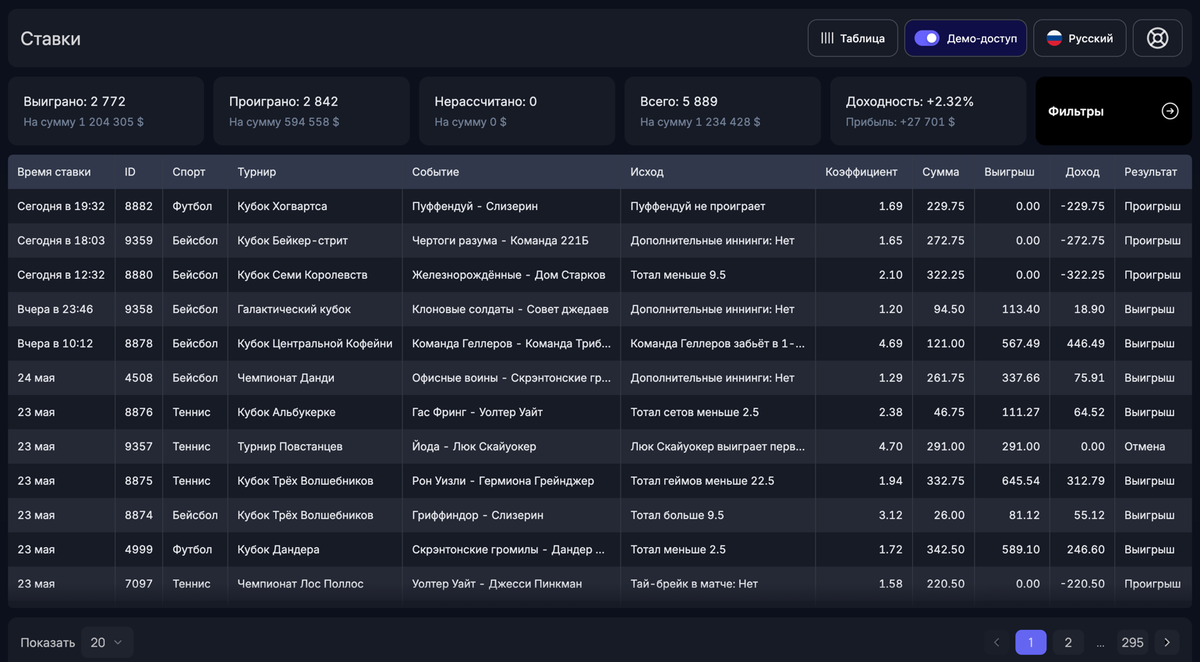Click Турнир Повстанцев tournament cell
Image resolution: width=1200 pixels, height=662 pixels.
tap(290, 446)
